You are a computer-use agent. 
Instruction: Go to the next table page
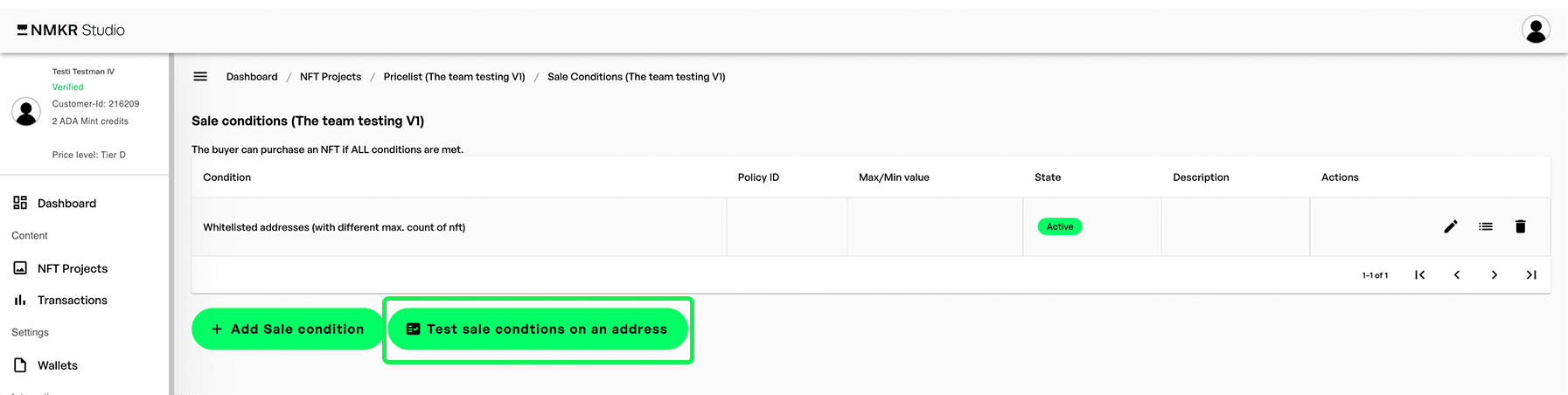point(1495,274)
